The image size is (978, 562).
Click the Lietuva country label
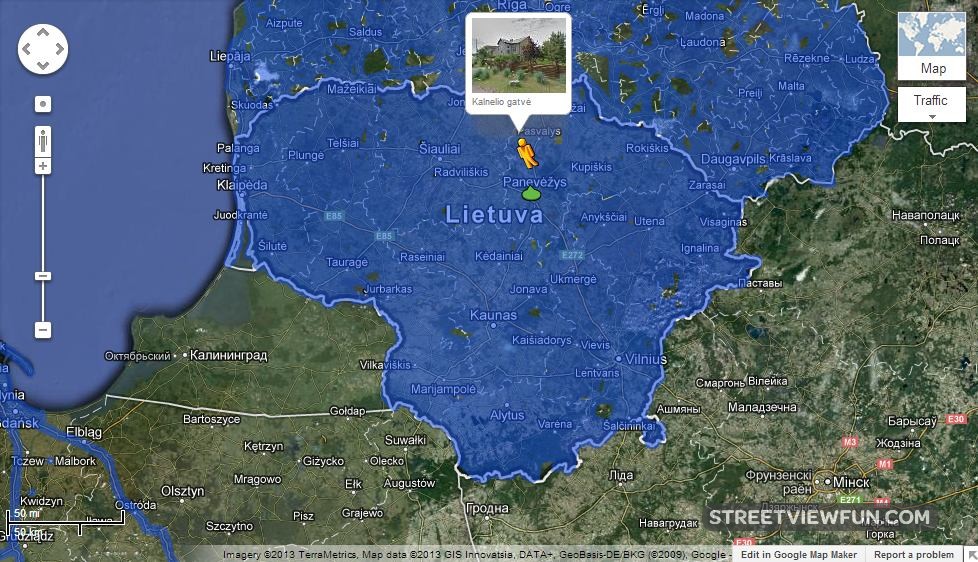pos(494,214)
